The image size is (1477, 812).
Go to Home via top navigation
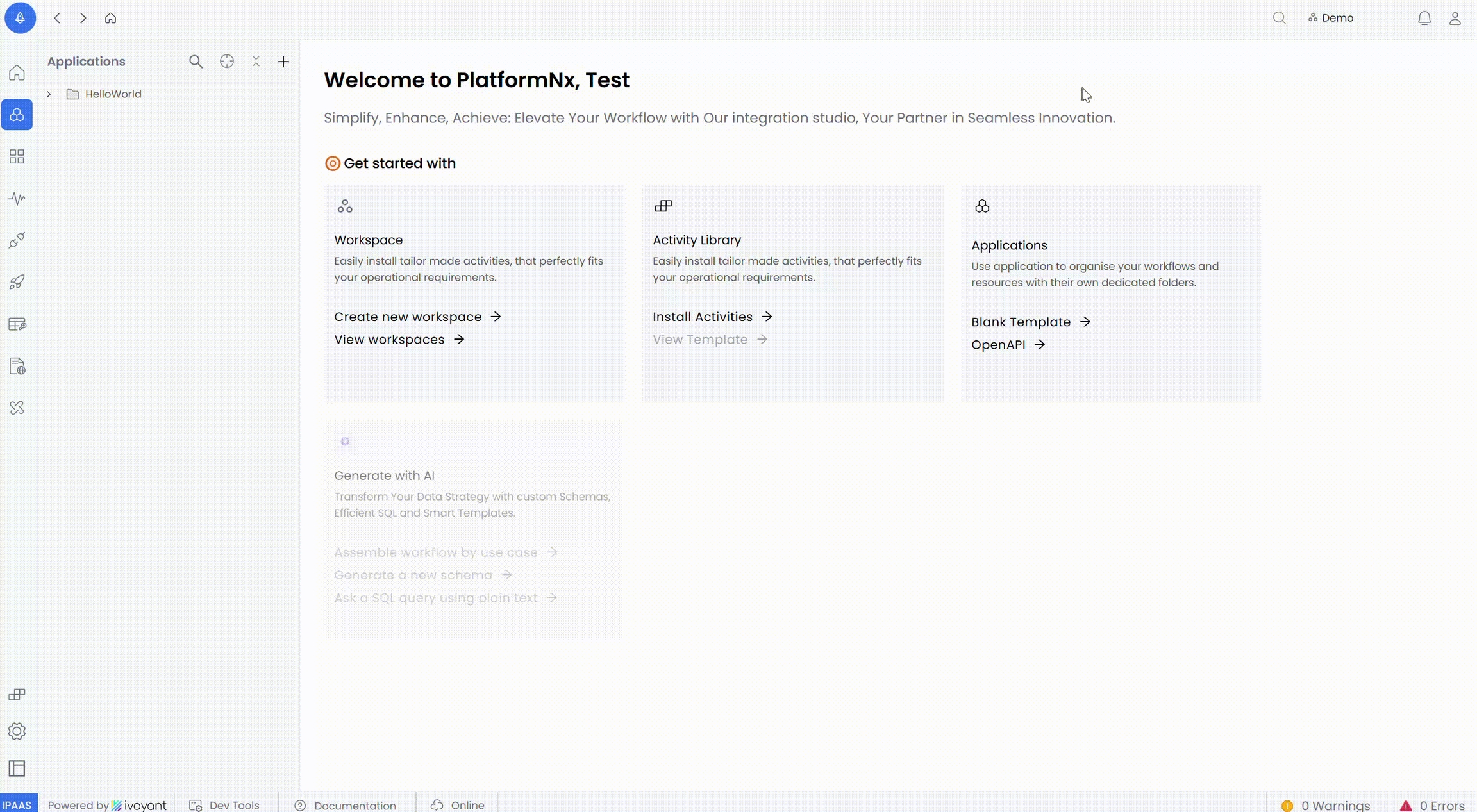[x=110, y=18]
